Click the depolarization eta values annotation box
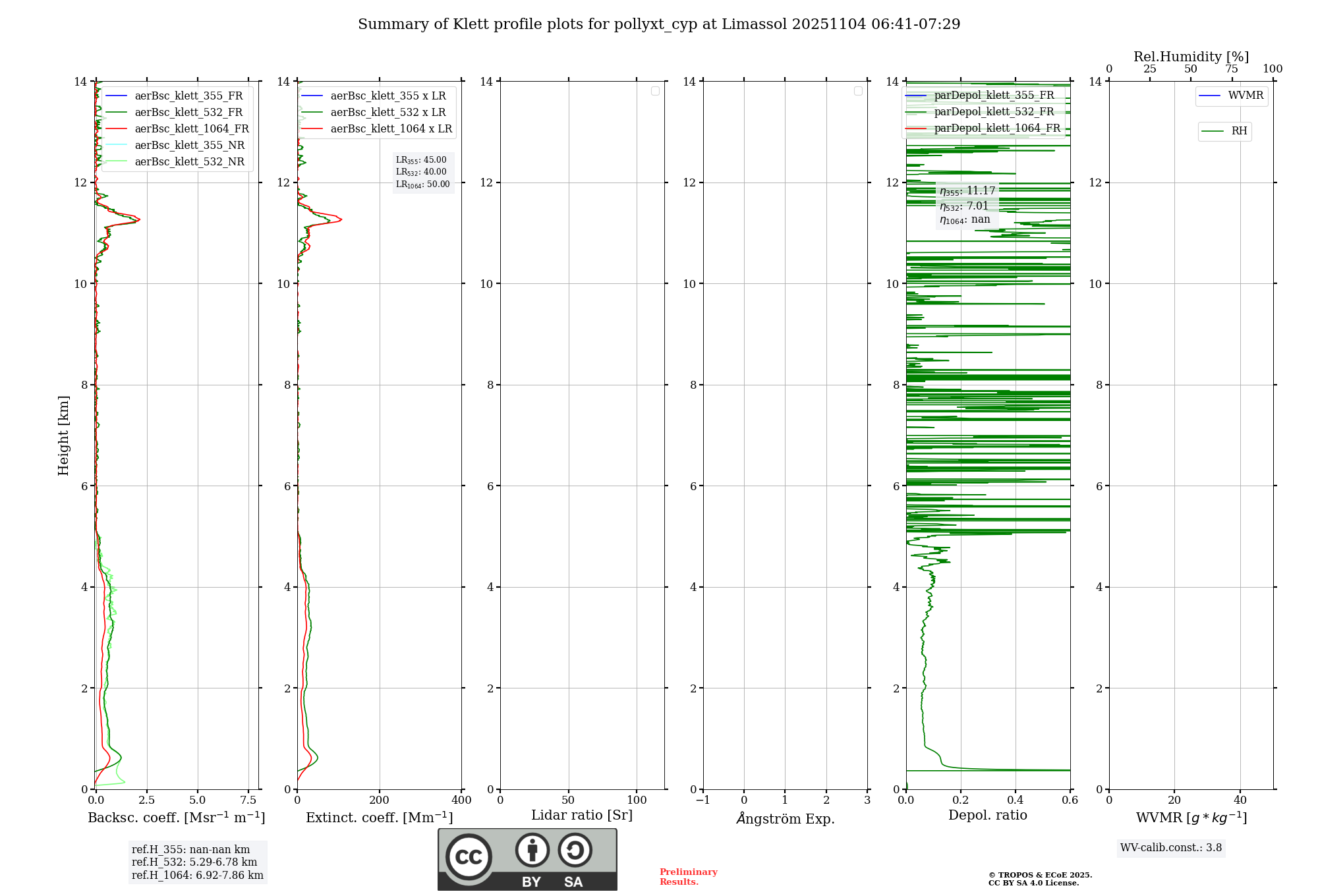 (x=967, y=205)
